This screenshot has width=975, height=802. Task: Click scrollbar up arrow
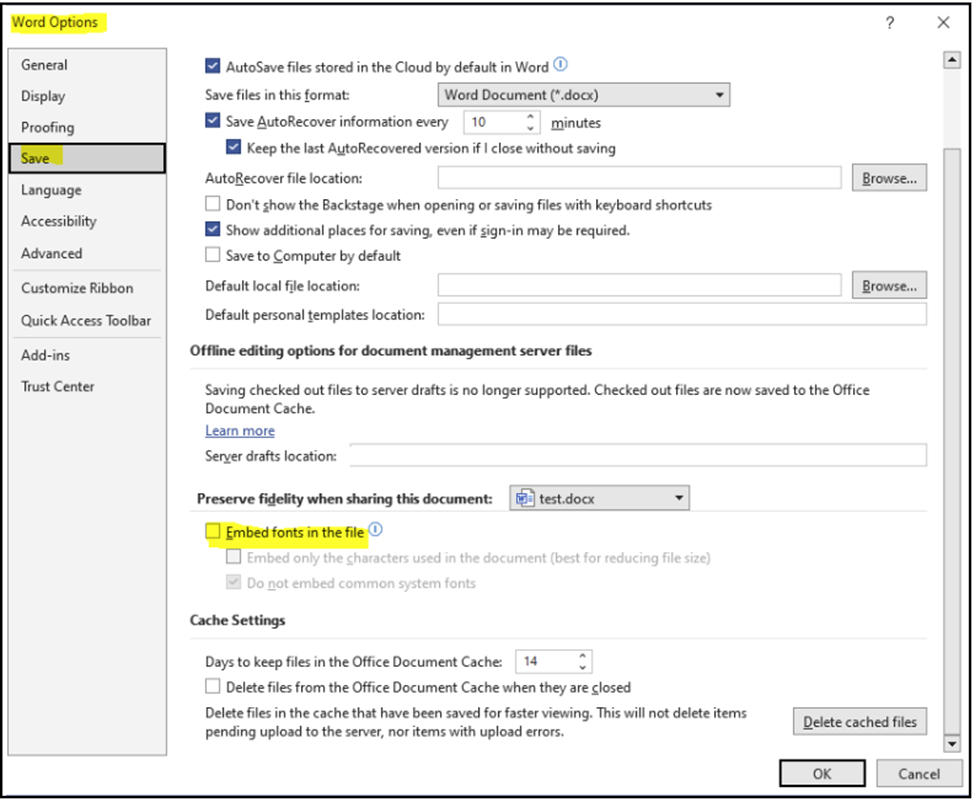(x=951, y=60)
